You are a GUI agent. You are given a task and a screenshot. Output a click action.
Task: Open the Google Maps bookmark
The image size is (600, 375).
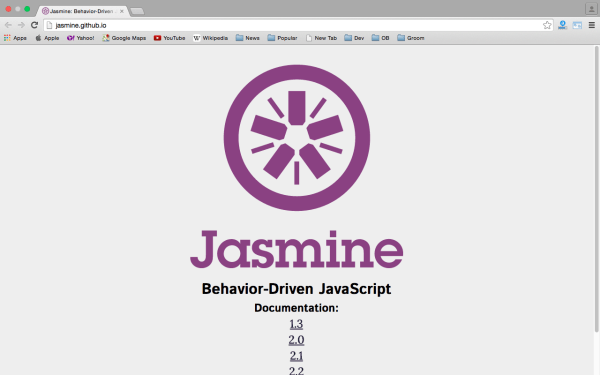point(124,38)
